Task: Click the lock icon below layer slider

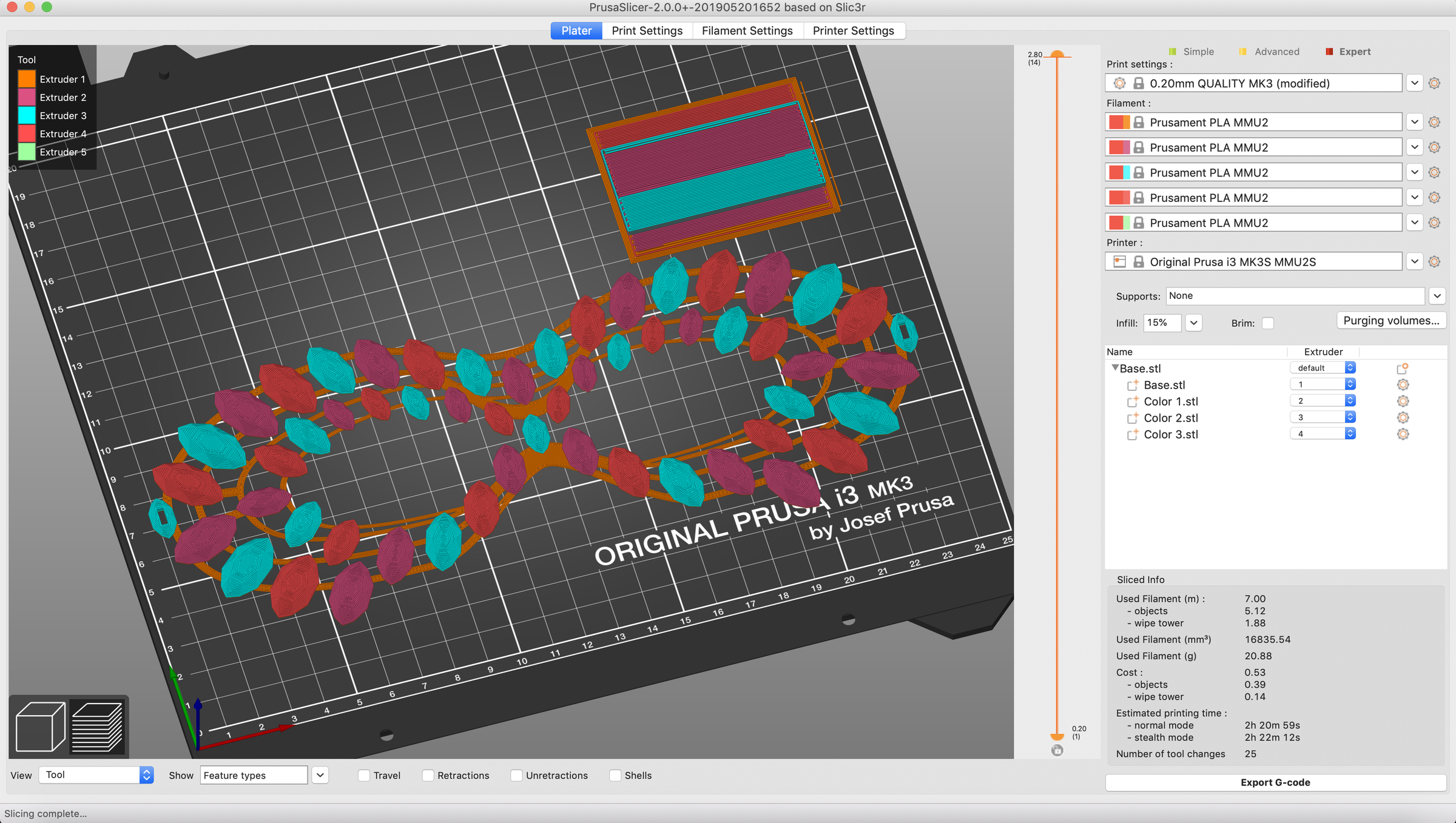Action: coord(1057,750)
